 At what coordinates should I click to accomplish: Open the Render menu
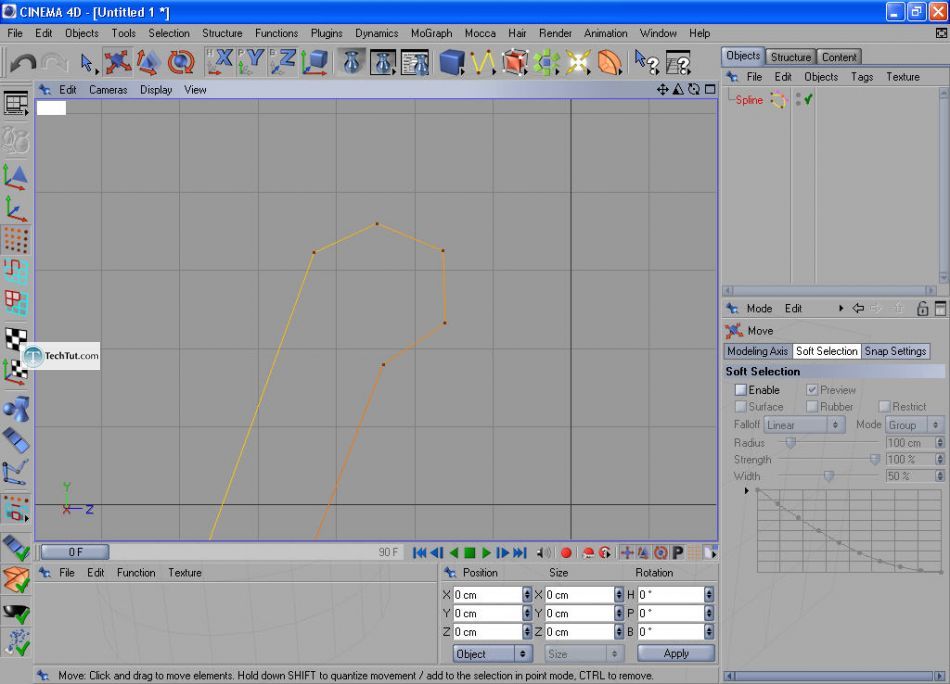tap(555, 33)
